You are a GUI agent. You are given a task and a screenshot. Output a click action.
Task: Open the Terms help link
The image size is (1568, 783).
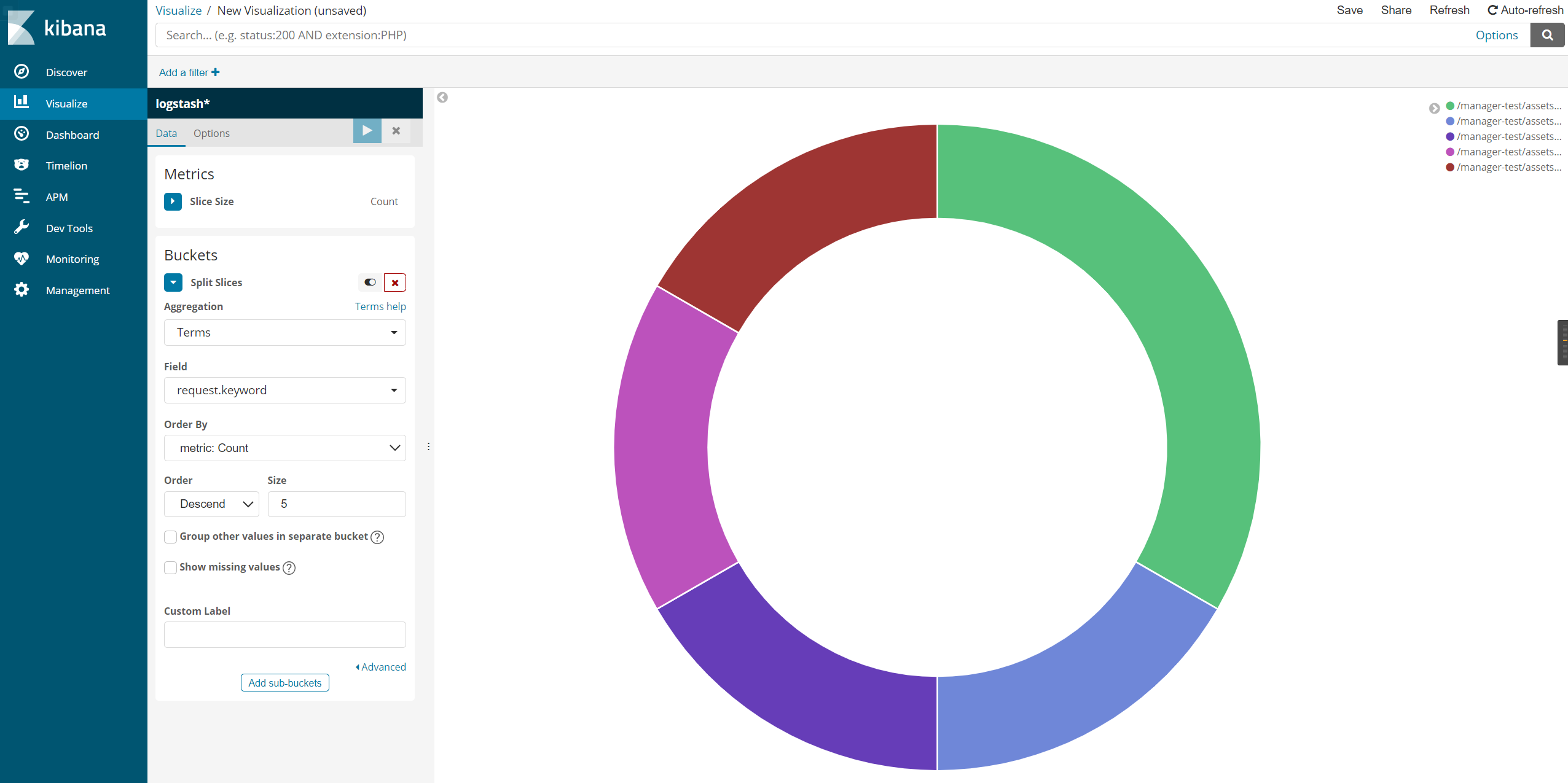pyautogui.click(x=380, y=306)
